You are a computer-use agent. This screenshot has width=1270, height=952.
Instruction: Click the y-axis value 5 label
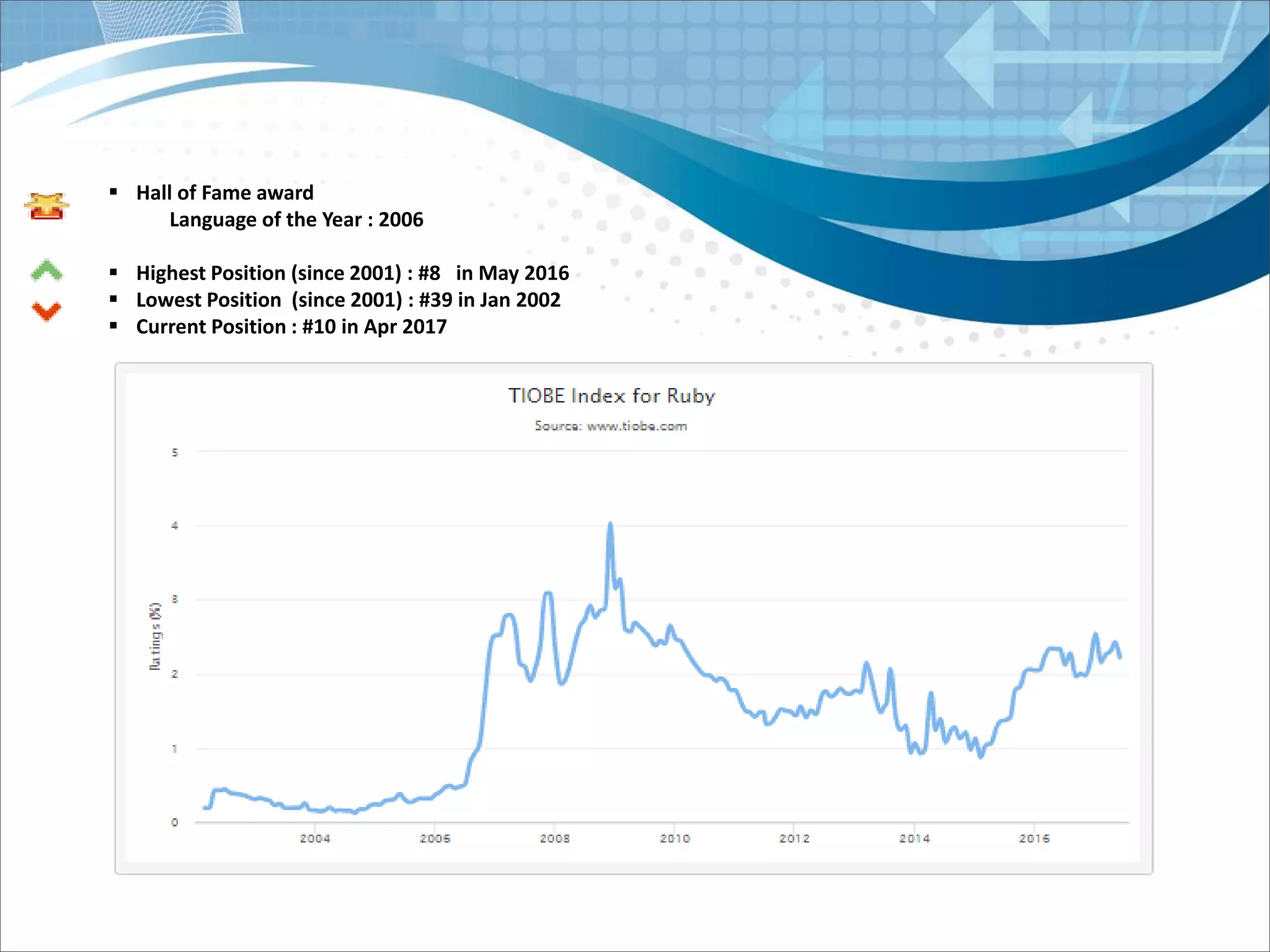(x=175, y=452)
